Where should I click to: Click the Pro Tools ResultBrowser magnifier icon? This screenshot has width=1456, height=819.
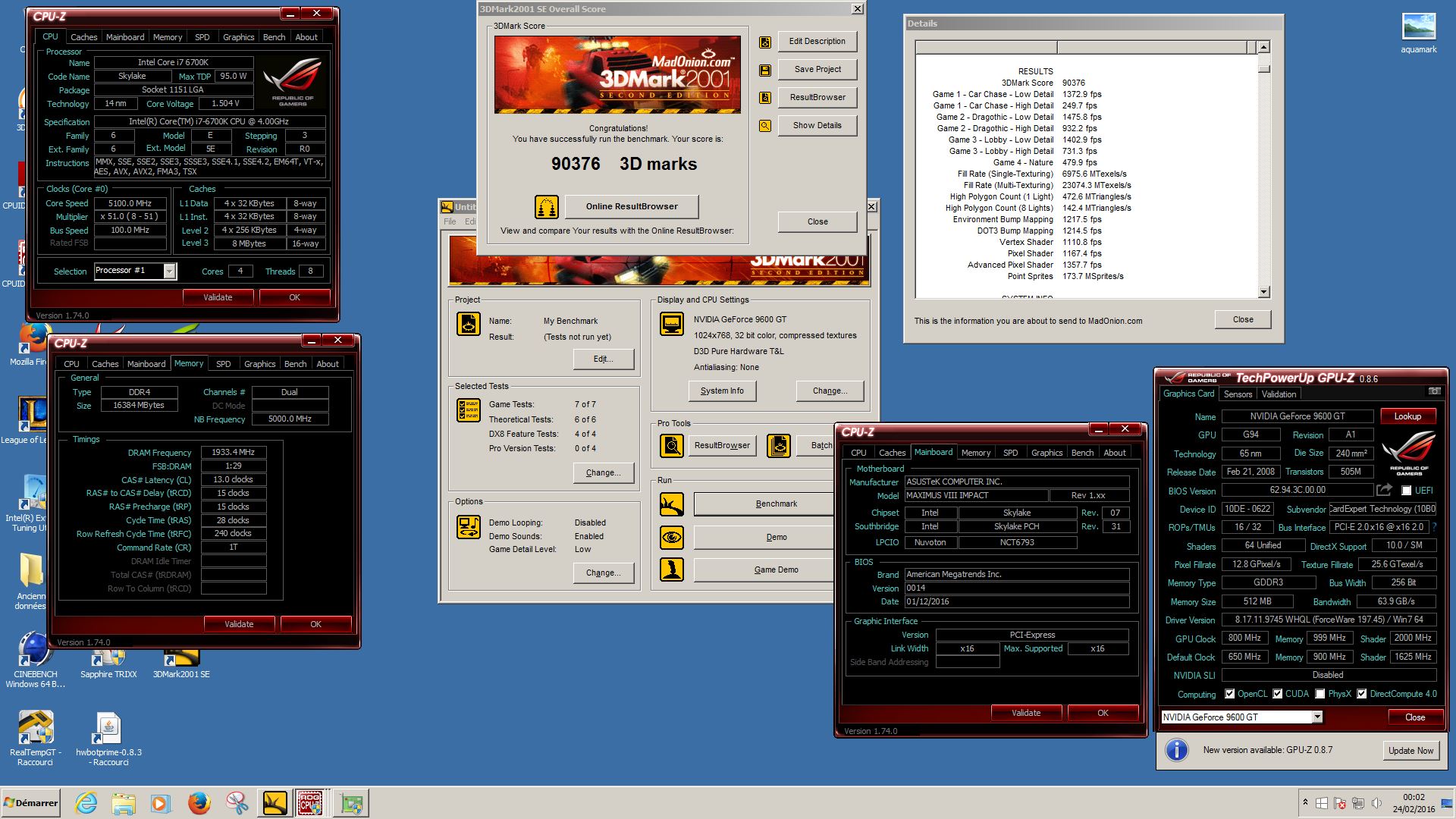point(672,445)
